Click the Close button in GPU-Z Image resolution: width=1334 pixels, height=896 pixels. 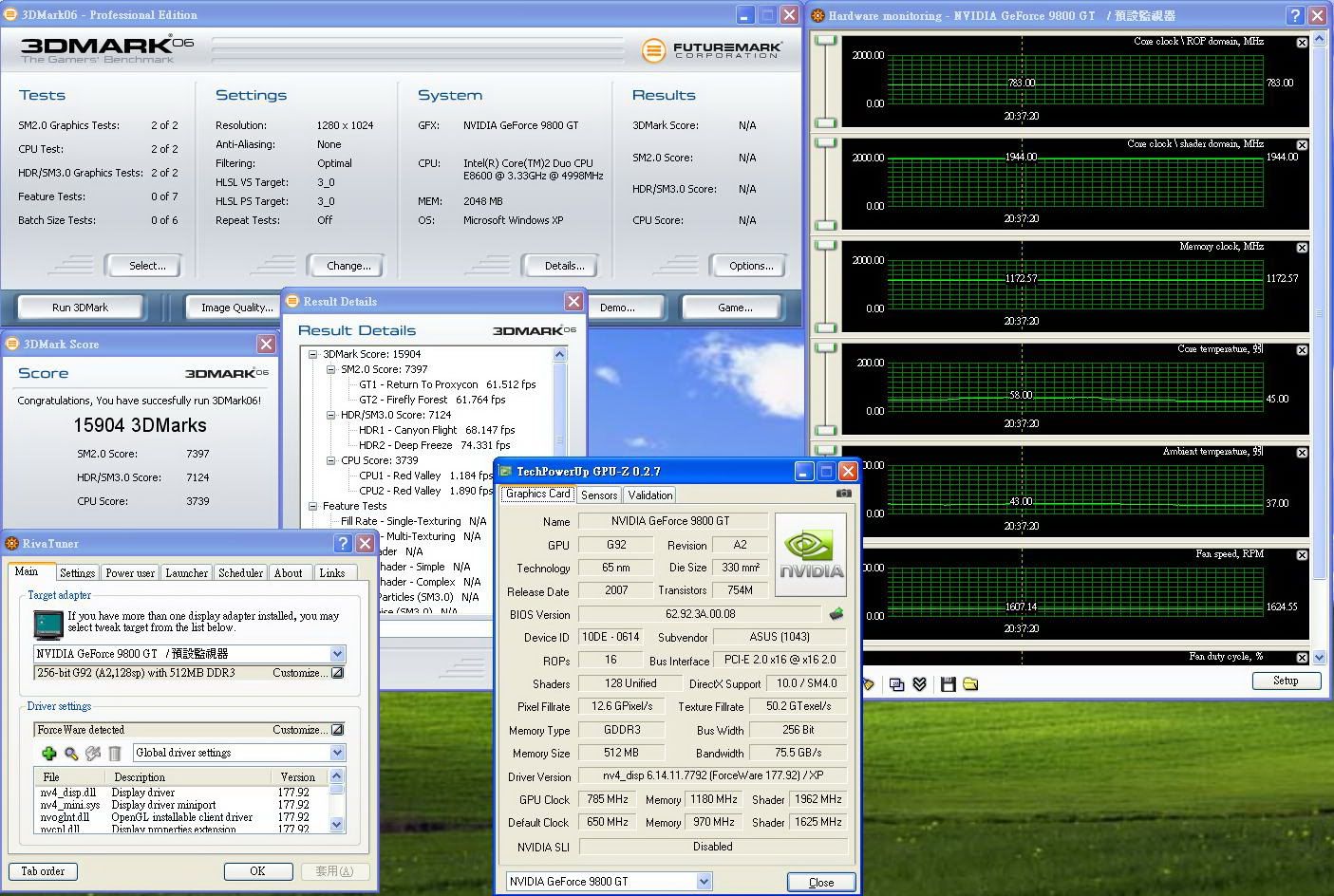[x=821, y=882]
